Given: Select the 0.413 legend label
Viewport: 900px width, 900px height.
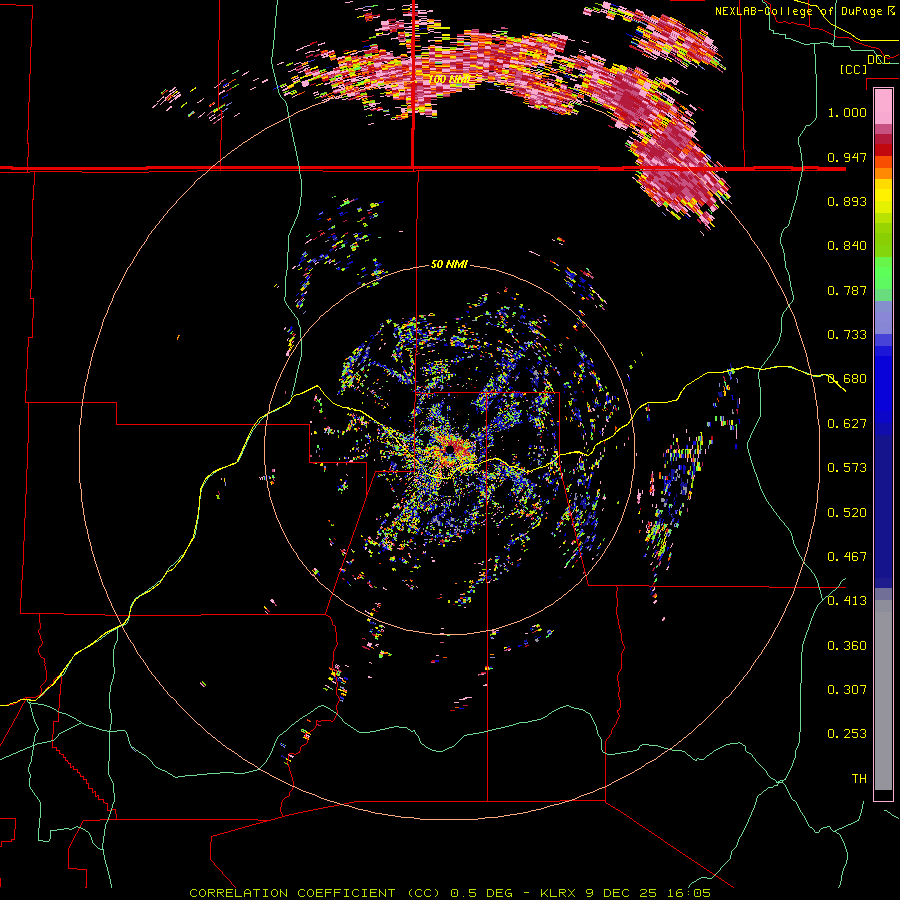Looking at the screenshot, I should (847, 601).
